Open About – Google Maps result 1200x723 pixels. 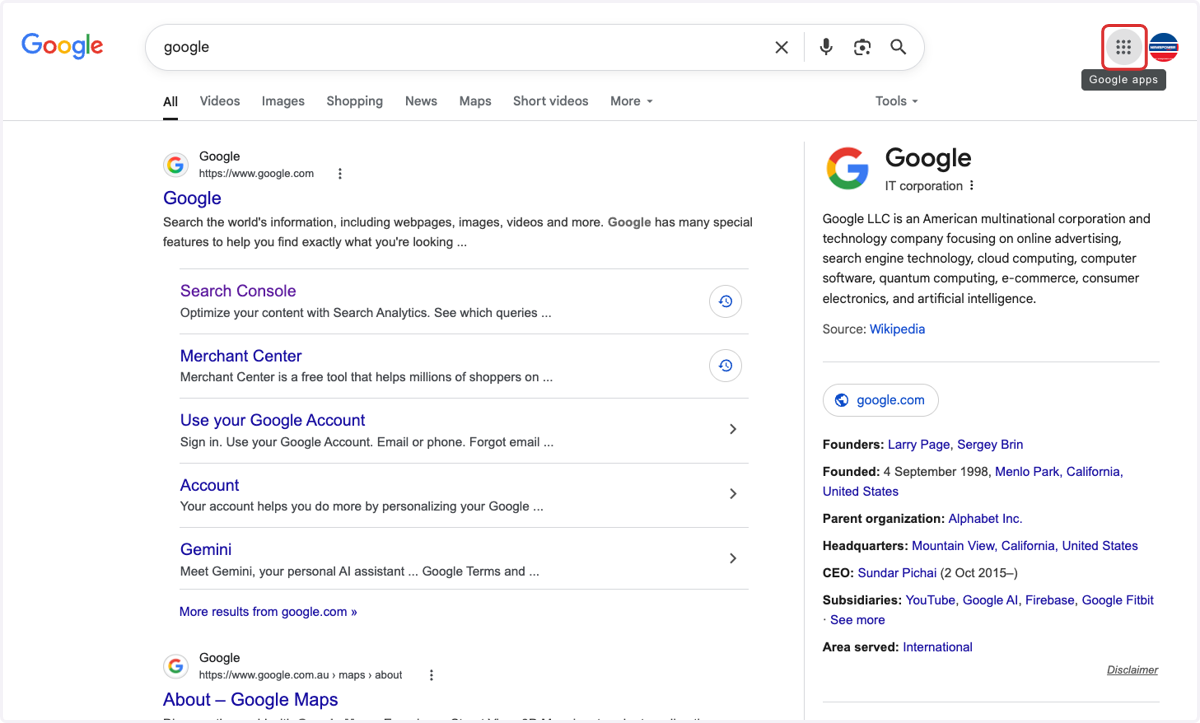(251, 700)
